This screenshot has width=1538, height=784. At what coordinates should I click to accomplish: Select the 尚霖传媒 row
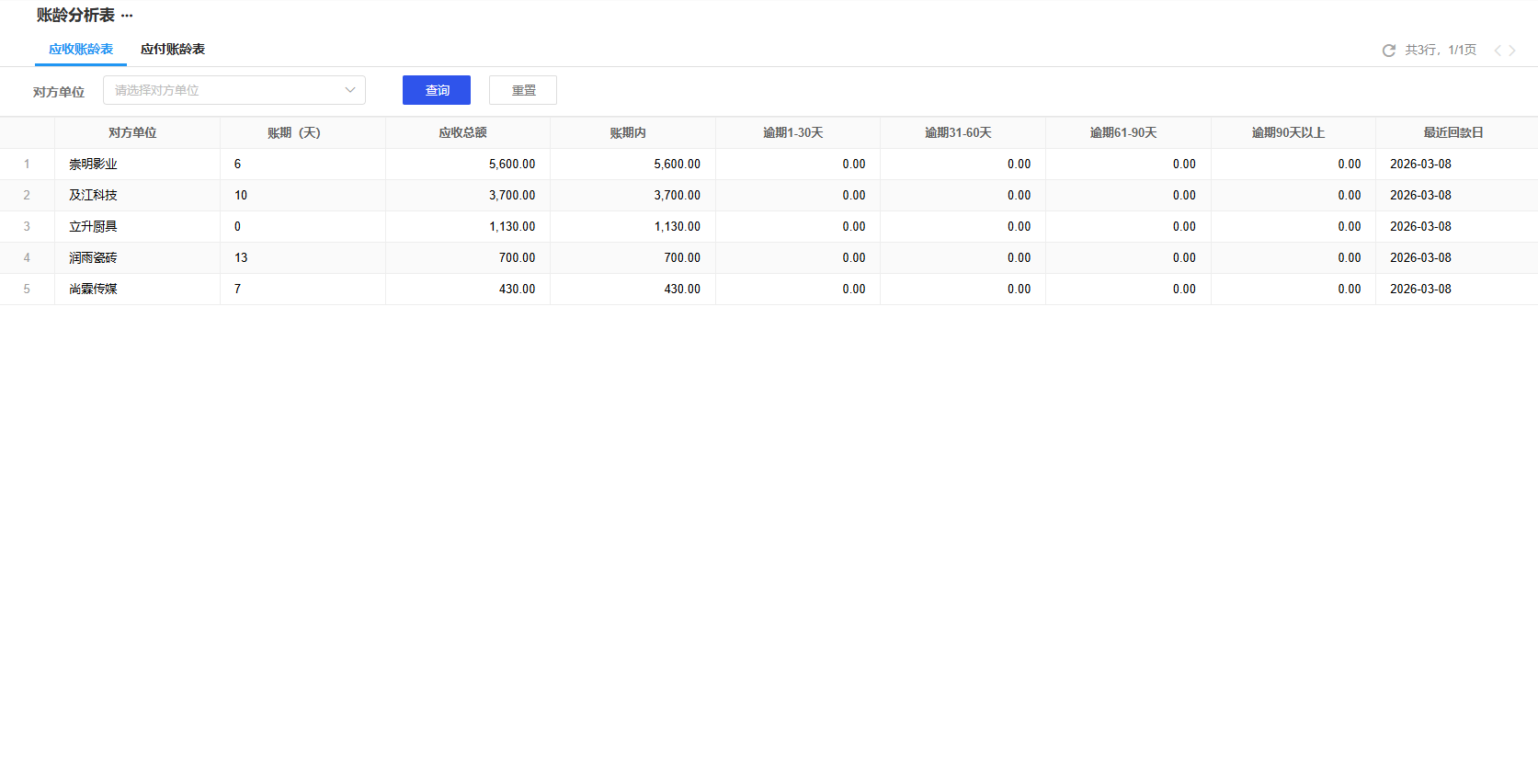click(93, 290)
